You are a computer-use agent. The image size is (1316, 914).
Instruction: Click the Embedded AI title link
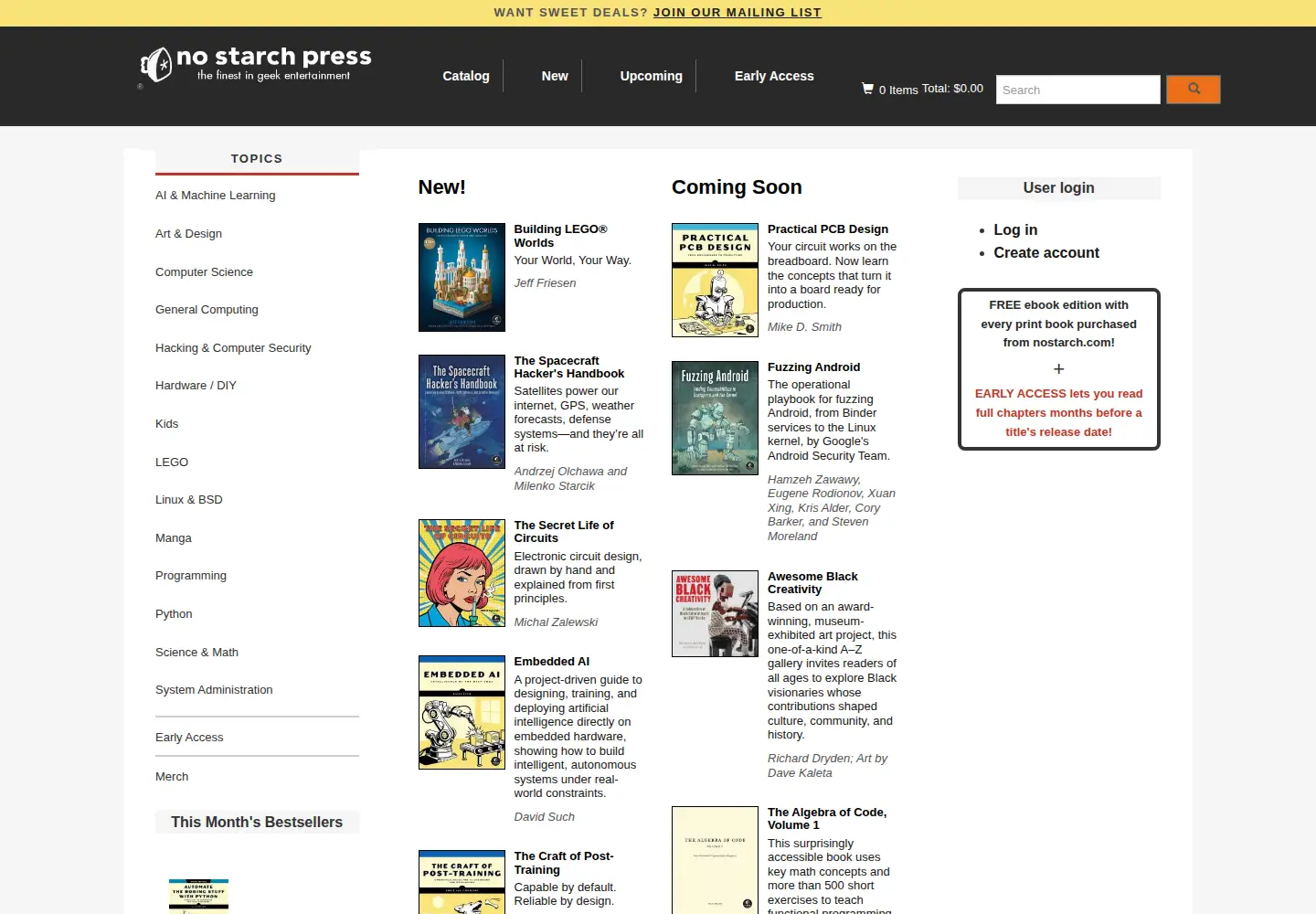[551, 662]
